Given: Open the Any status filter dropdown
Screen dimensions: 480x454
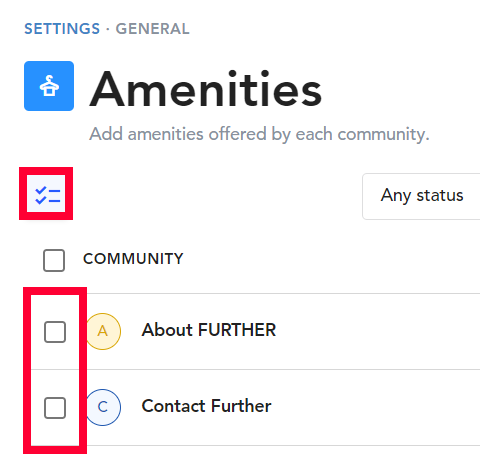Looking at the screenshot, I should [x=421, y=196].
